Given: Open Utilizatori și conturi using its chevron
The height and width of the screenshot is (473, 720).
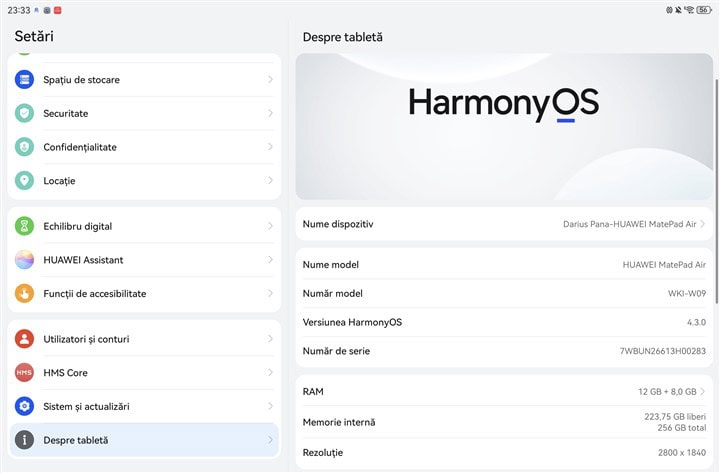Looking at the screenshot, I should coord(270,339).
